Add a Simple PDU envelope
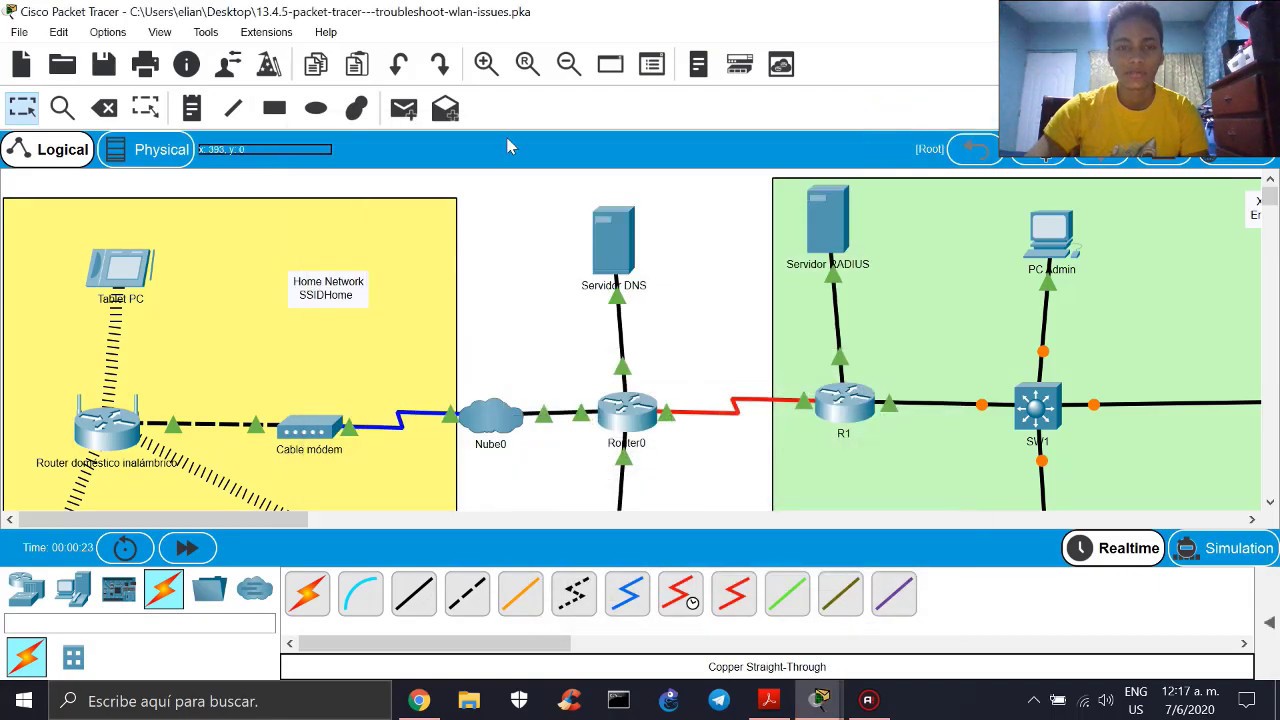 point(403,108)
